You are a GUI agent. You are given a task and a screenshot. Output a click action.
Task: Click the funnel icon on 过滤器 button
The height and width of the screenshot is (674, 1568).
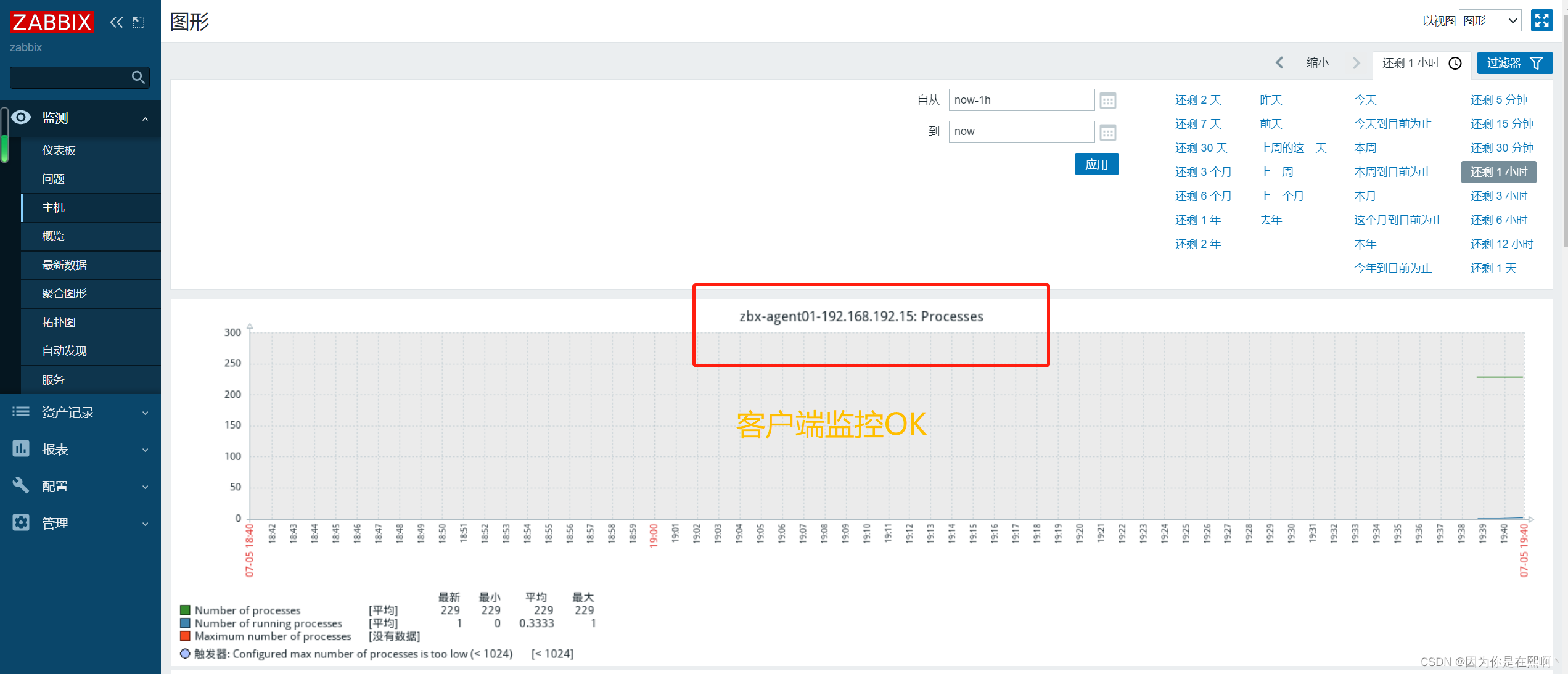coord(1537,63)
